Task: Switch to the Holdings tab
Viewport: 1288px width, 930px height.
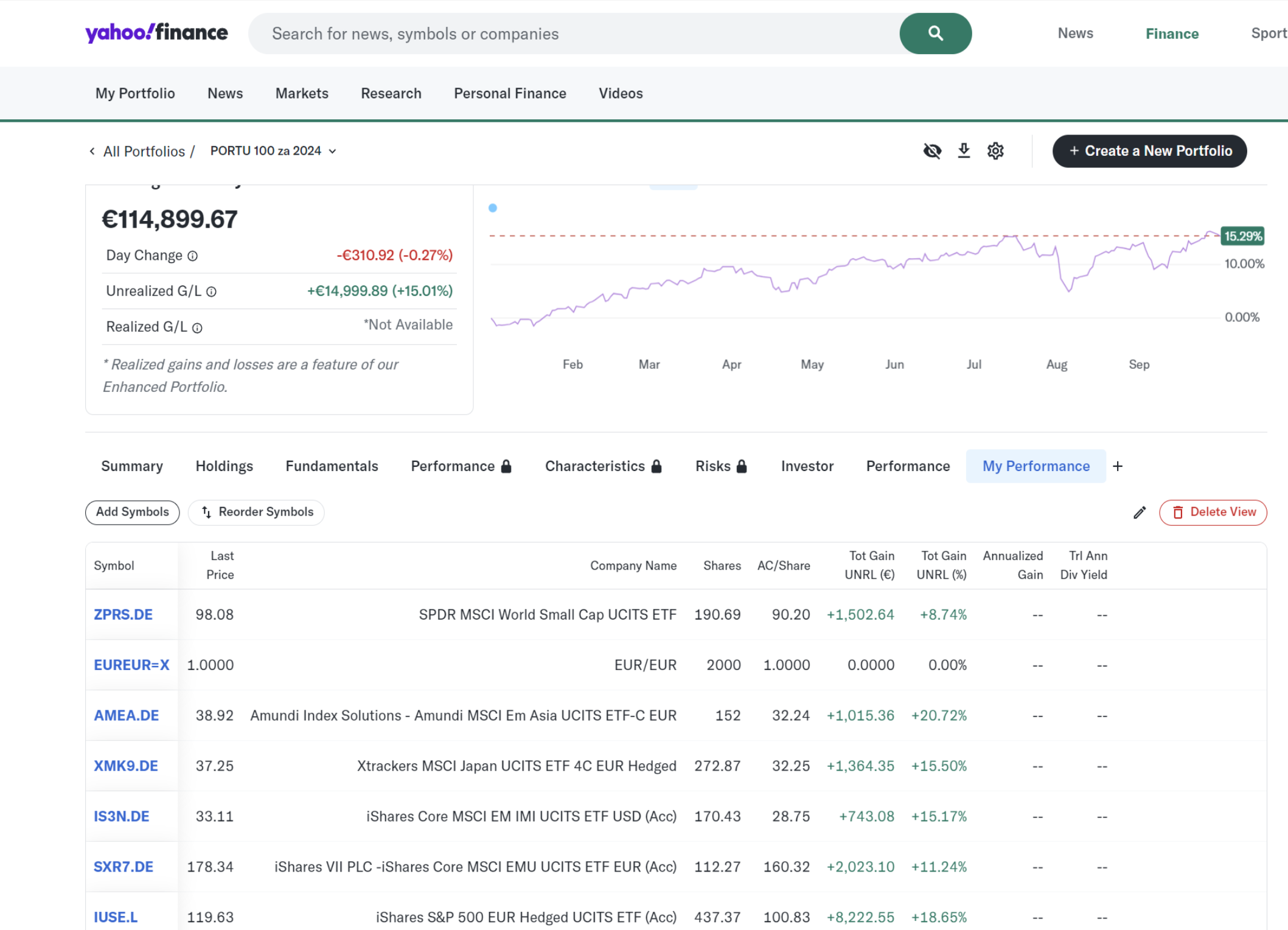Action: tap(224, 466)
